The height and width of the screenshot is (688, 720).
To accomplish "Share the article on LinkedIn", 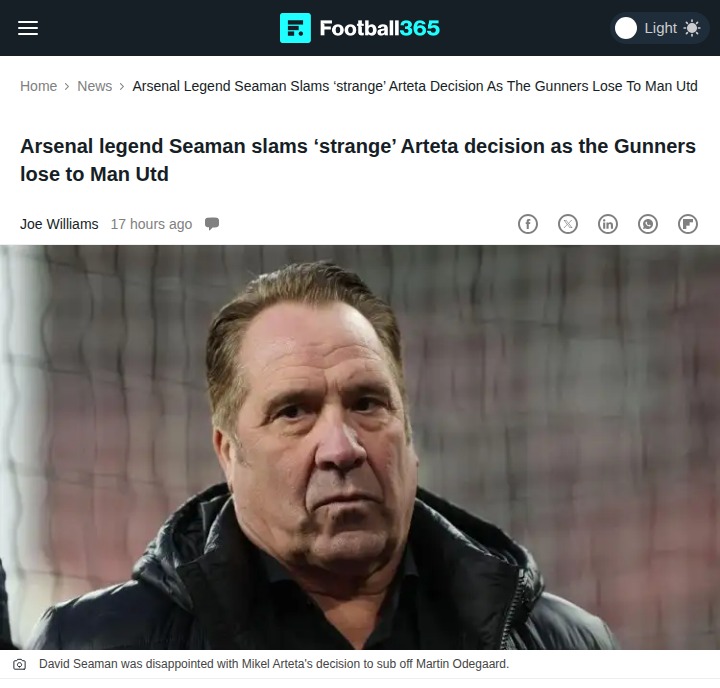I will click(x=608, y=224).
